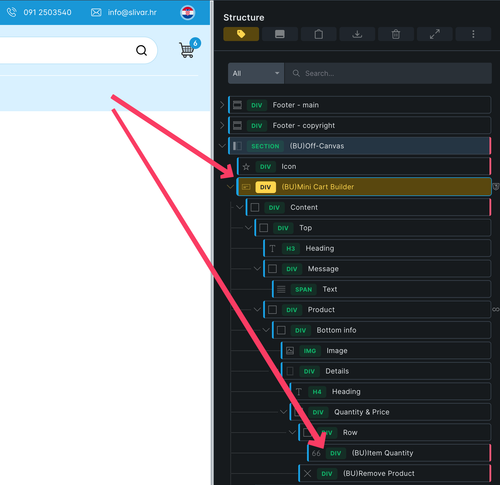Open the three-dot more options menu
This screenshot has width=500, height=485.
coord(473,34)
